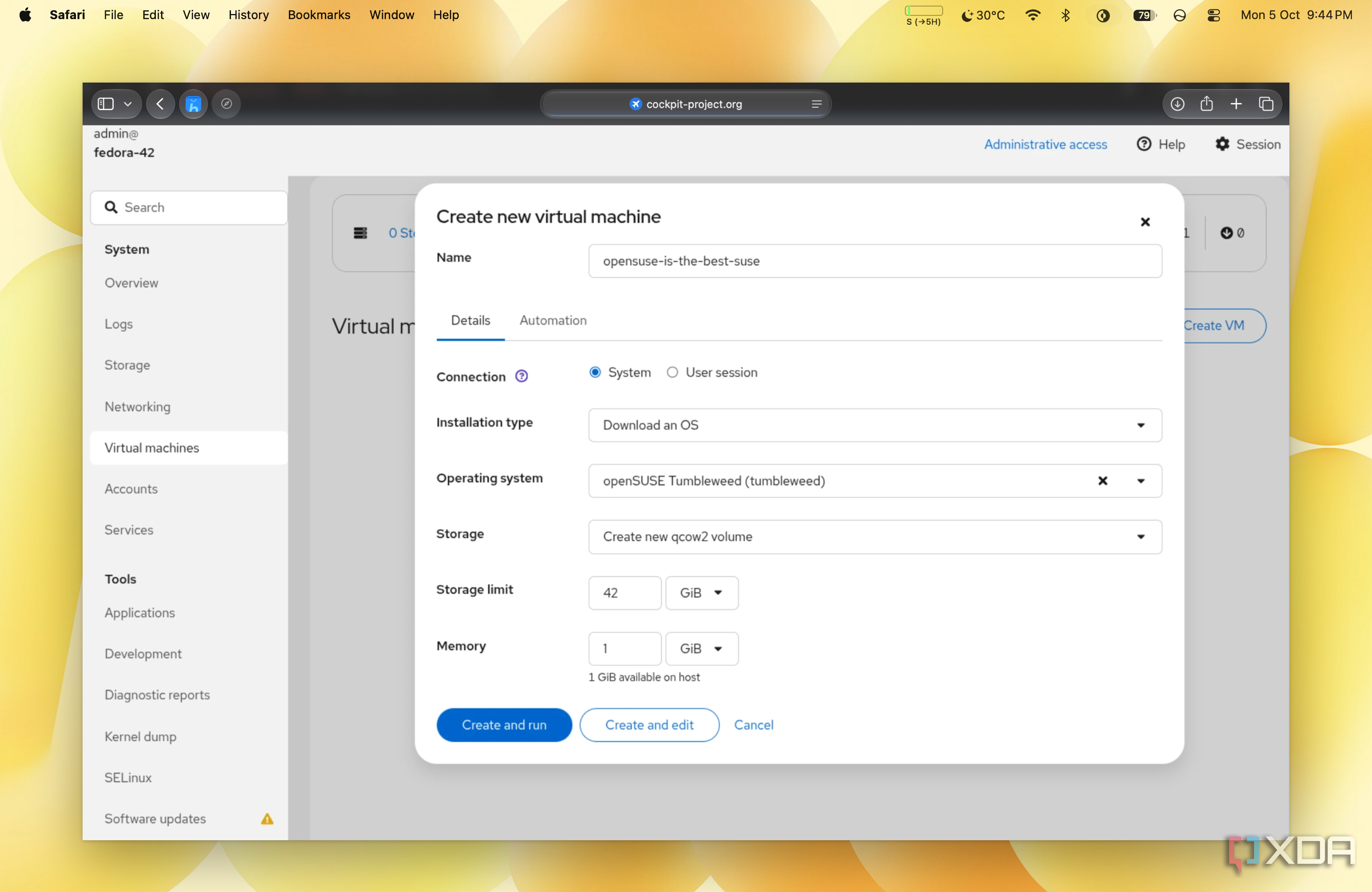Click Create and run button

click(504, 725)
